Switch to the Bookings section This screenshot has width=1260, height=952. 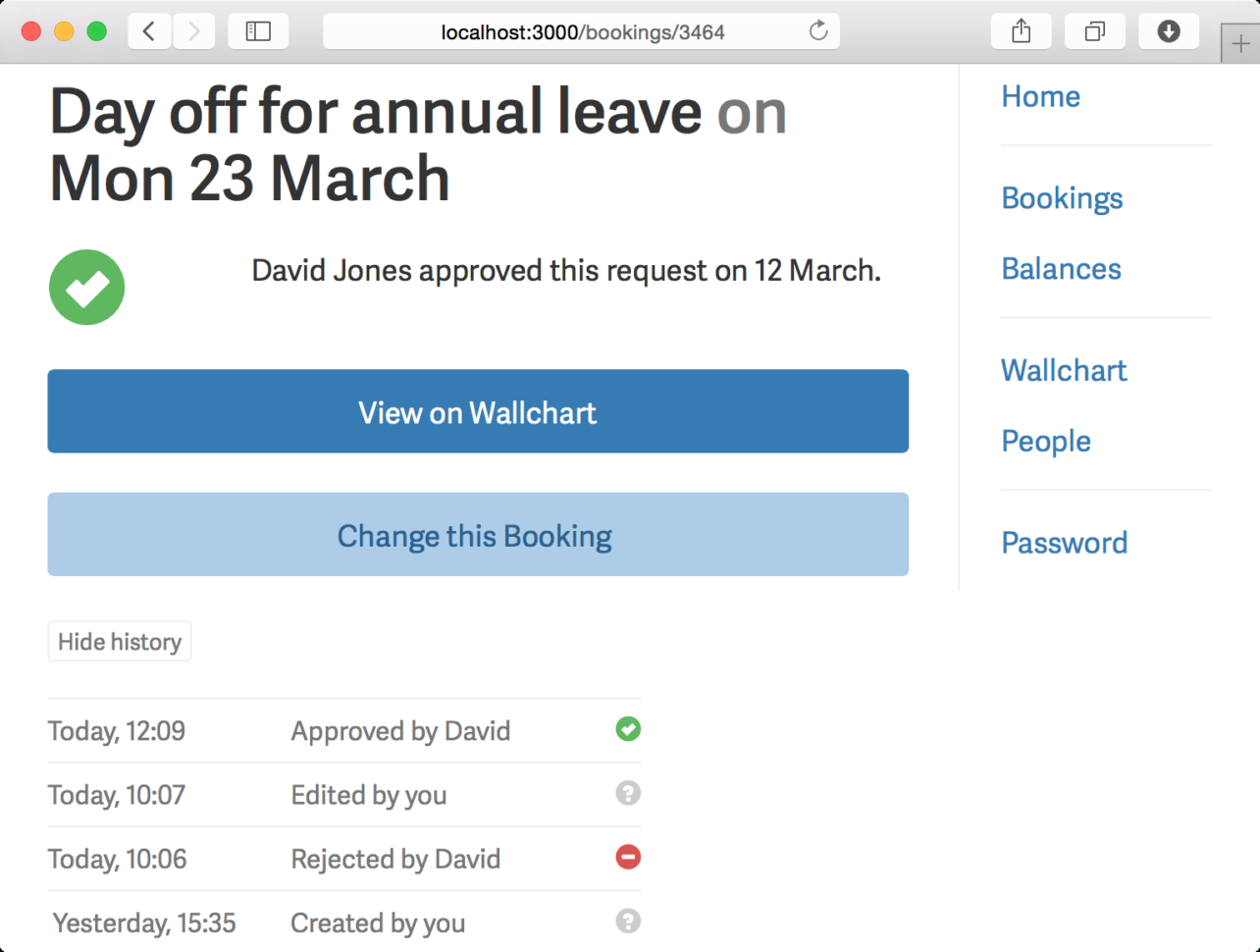[1061, 198]
